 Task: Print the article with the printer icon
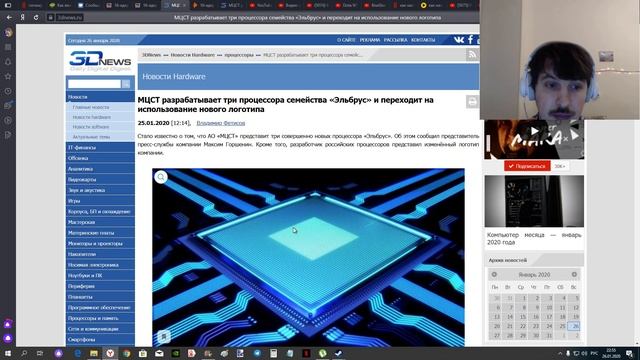(x=472, y=102)
